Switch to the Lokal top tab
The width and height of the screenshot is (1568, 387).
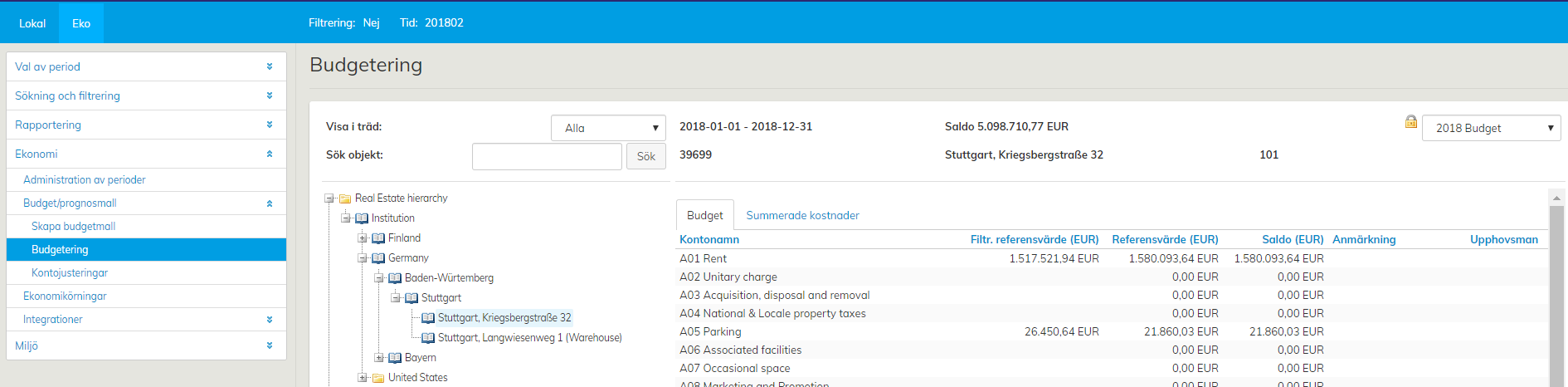point(32,23)
